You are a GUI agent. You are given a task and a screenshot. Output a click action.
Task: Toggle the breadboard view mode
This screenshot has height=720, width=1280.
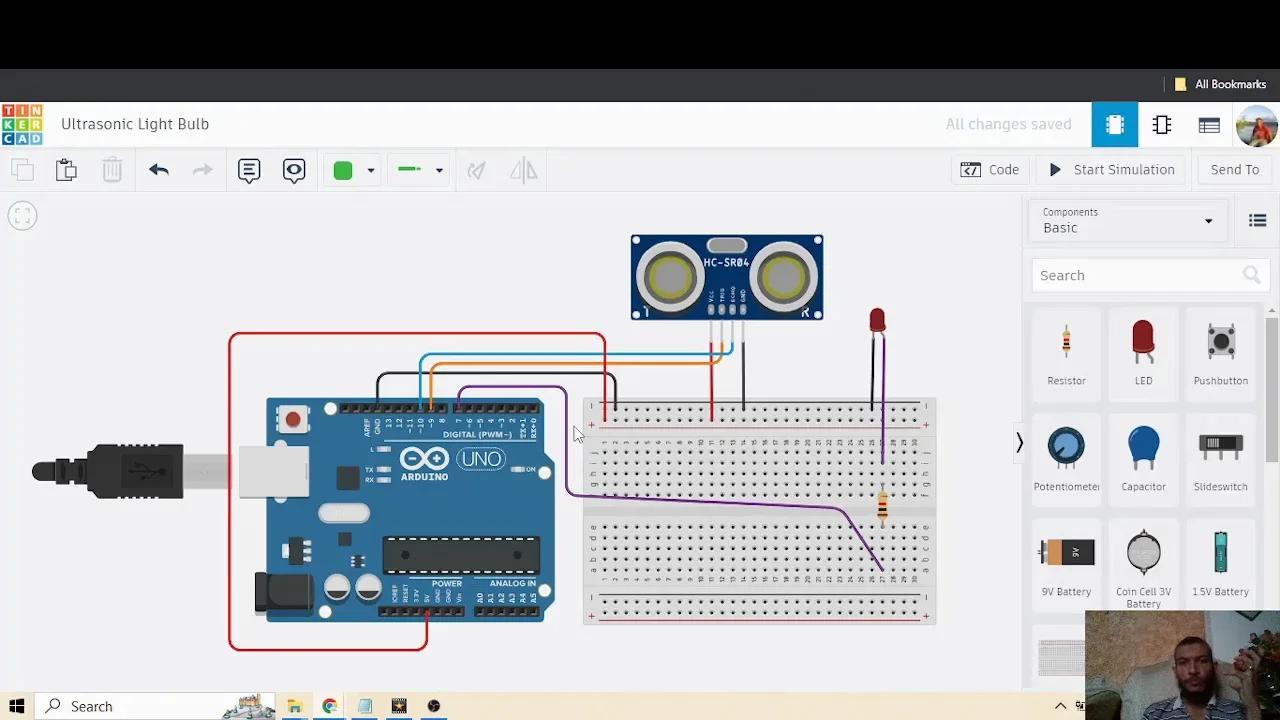point(1114,124)
